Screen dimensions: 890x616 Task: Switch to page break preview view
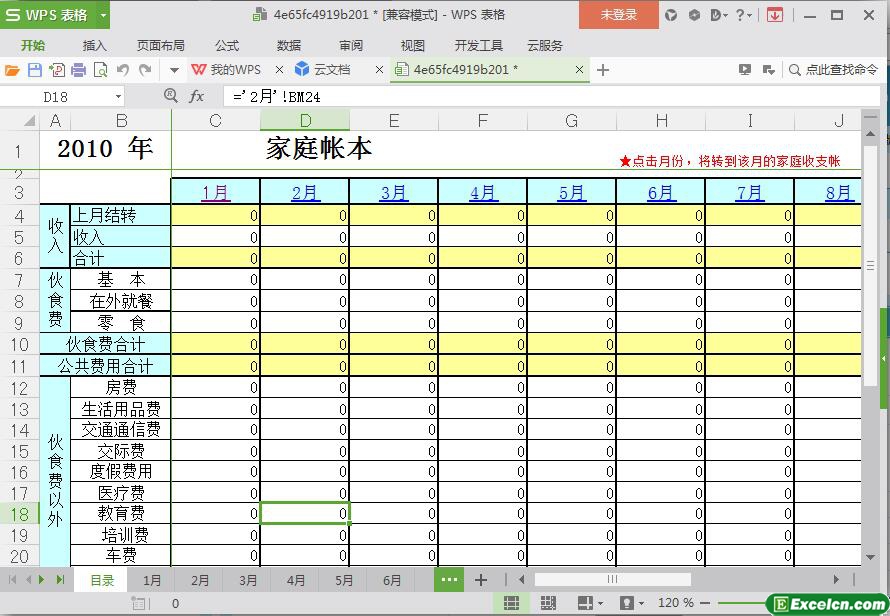(x=548, y=603)
